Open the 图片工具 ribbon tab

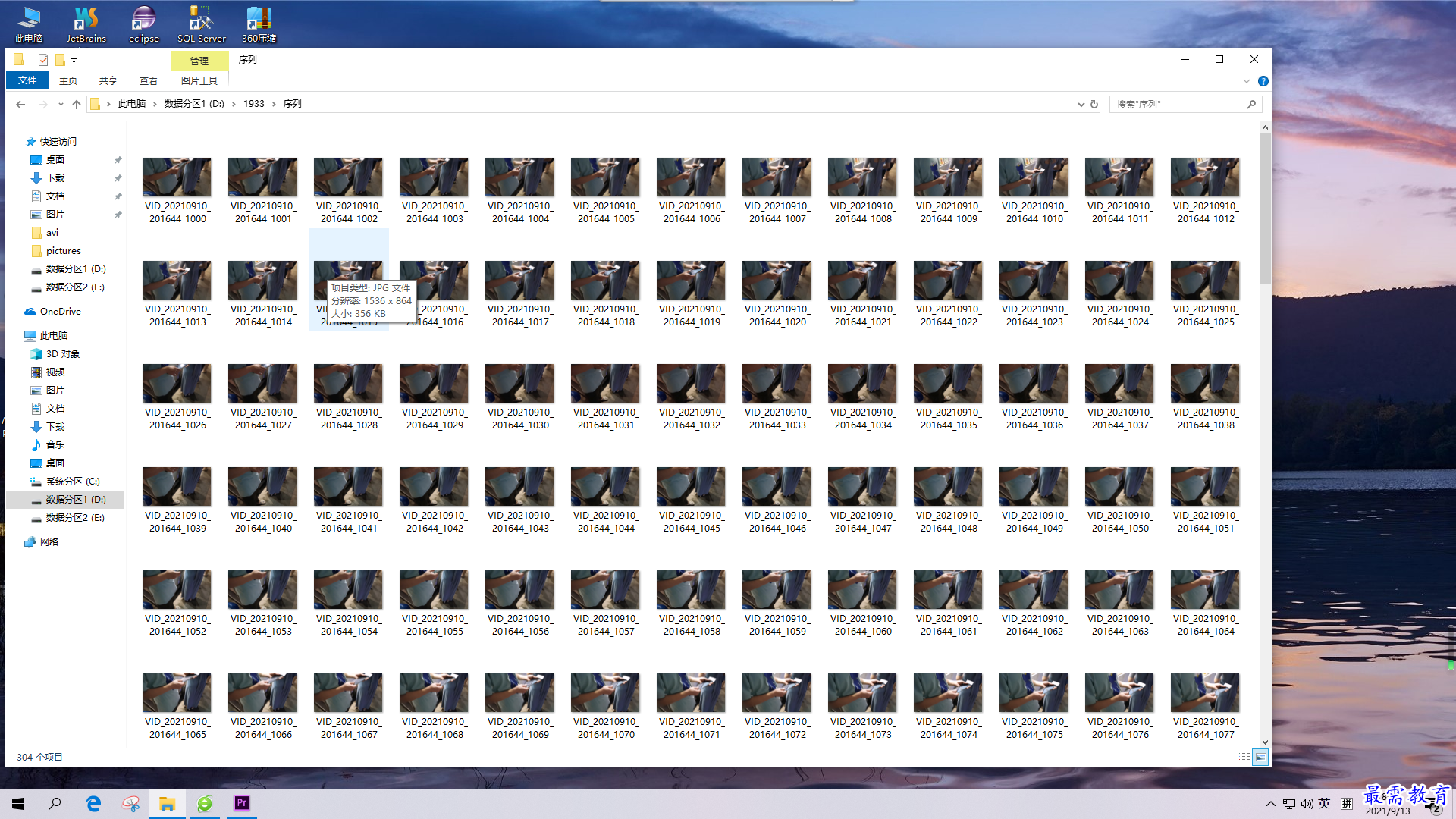tap(199, 80)
